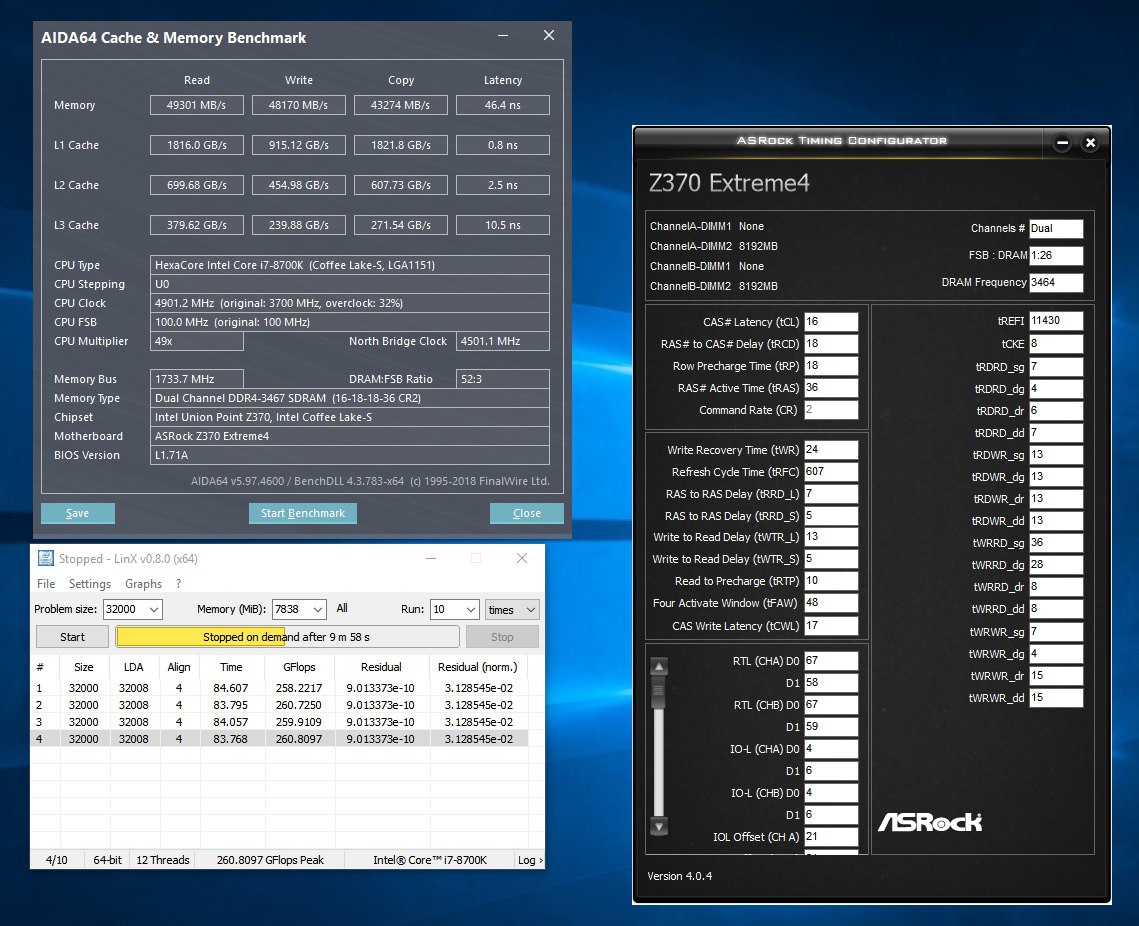This screenshot has height=926, width=1139.
Task: Click the L3 Cache Copy value 271.54 GB/s
Action: coord(400,225)
